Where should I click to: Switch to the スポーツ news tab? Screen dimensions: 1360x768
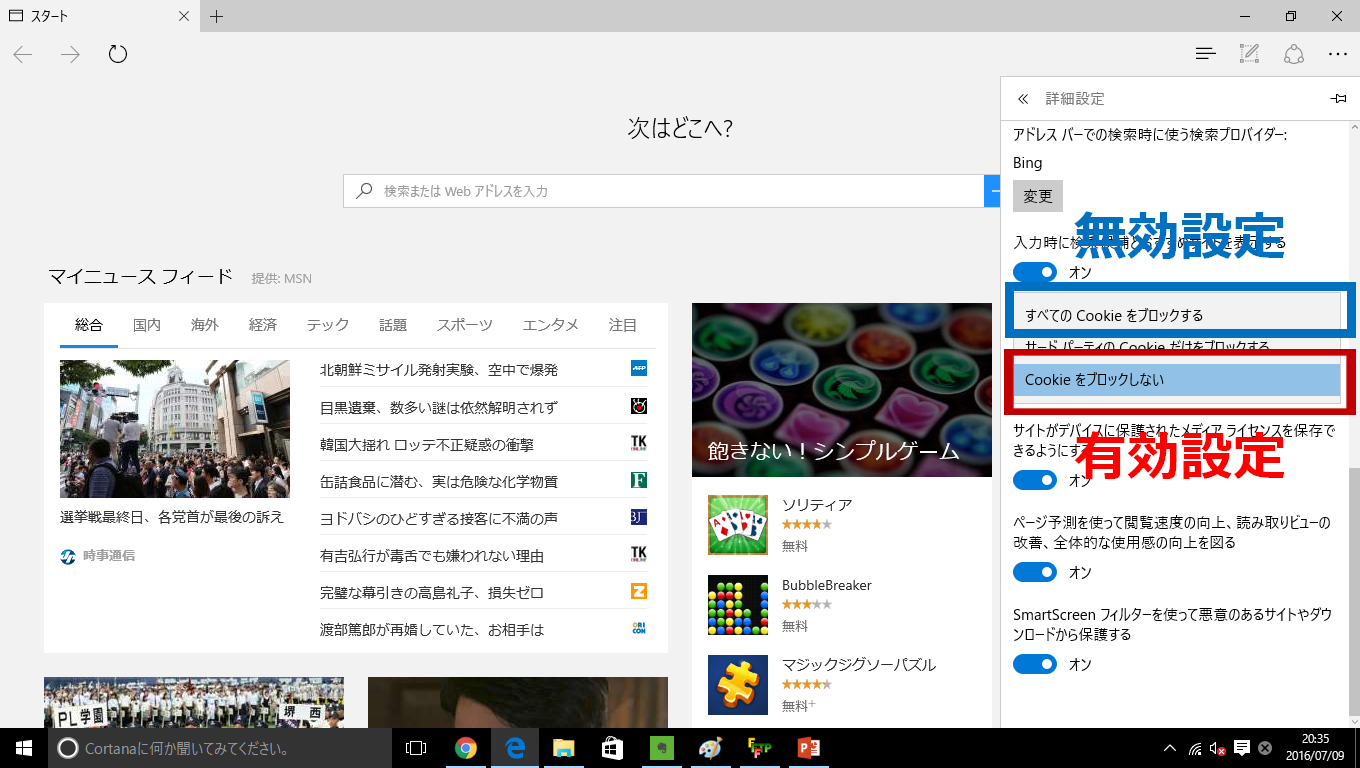pyautogui.click(x=465, y=325)
